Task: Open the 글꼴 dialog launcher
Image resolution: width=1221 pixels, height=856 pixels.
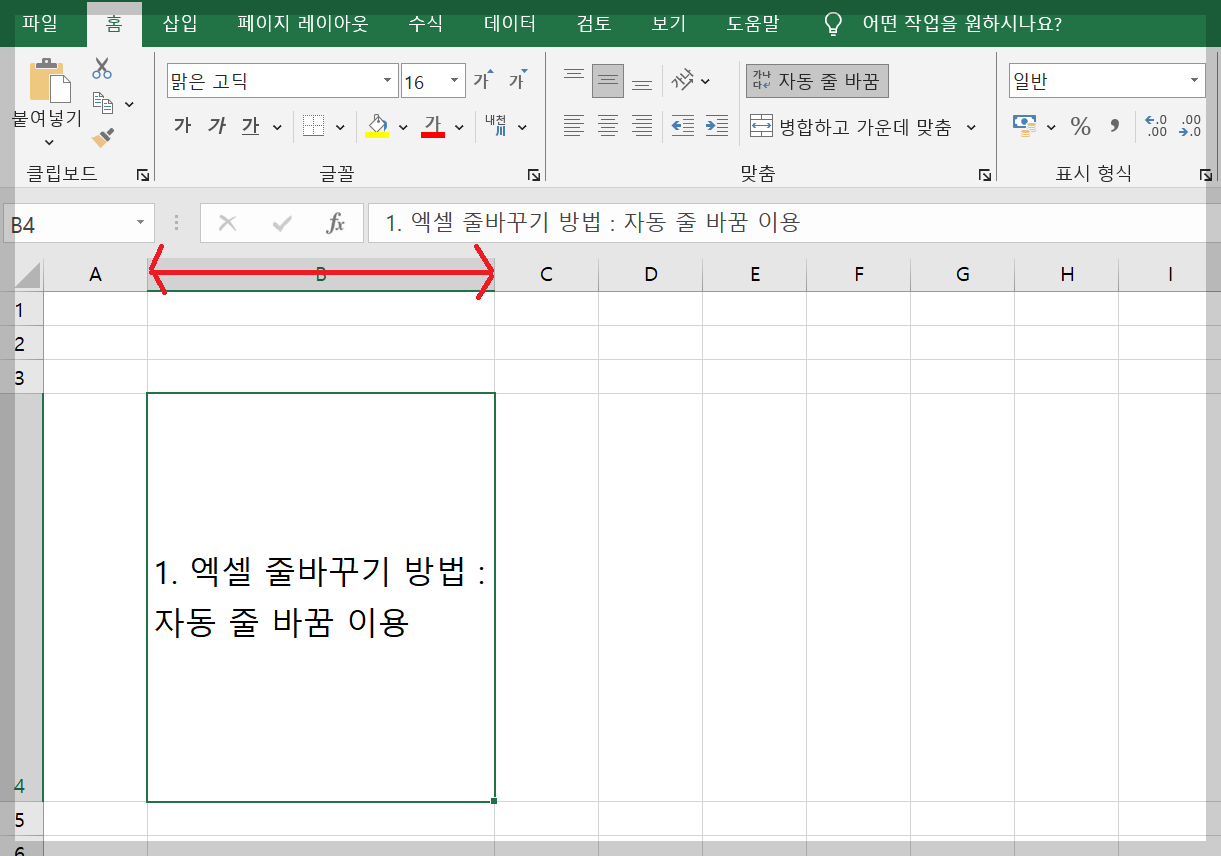Action: (x=534, y=174)
